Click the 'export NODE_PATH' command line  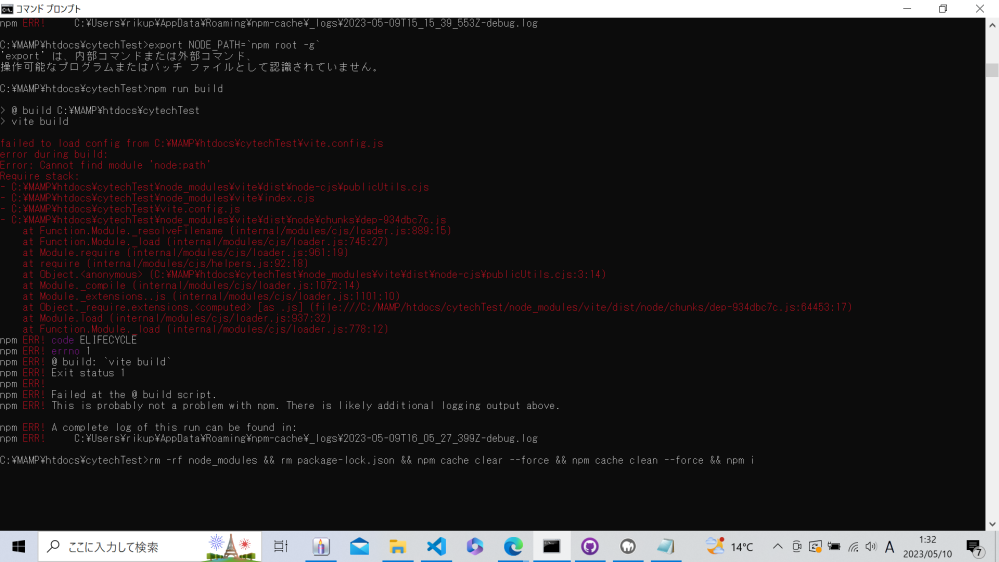160,45
